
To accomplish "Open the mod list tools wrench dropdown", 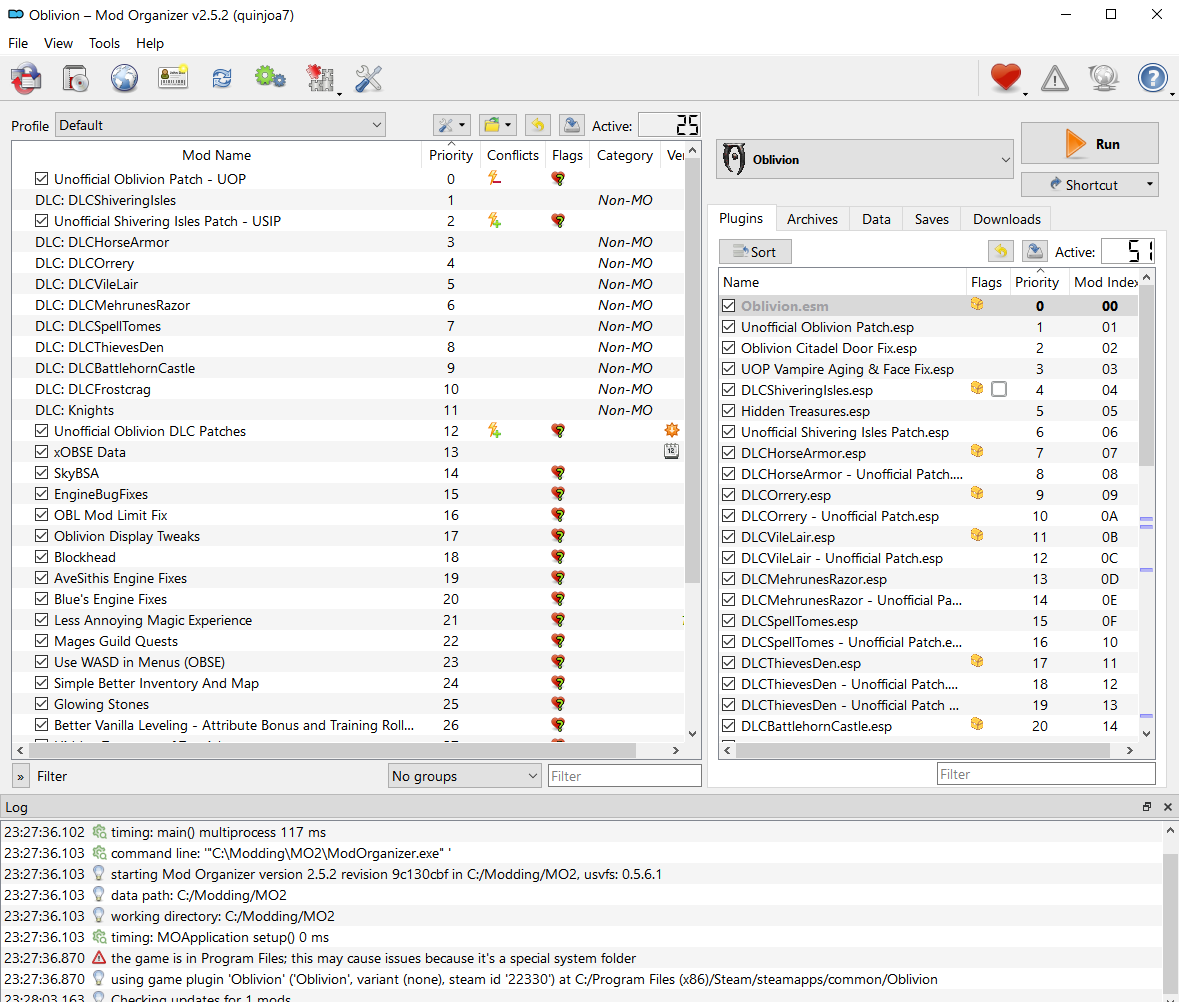I will 452,125.
